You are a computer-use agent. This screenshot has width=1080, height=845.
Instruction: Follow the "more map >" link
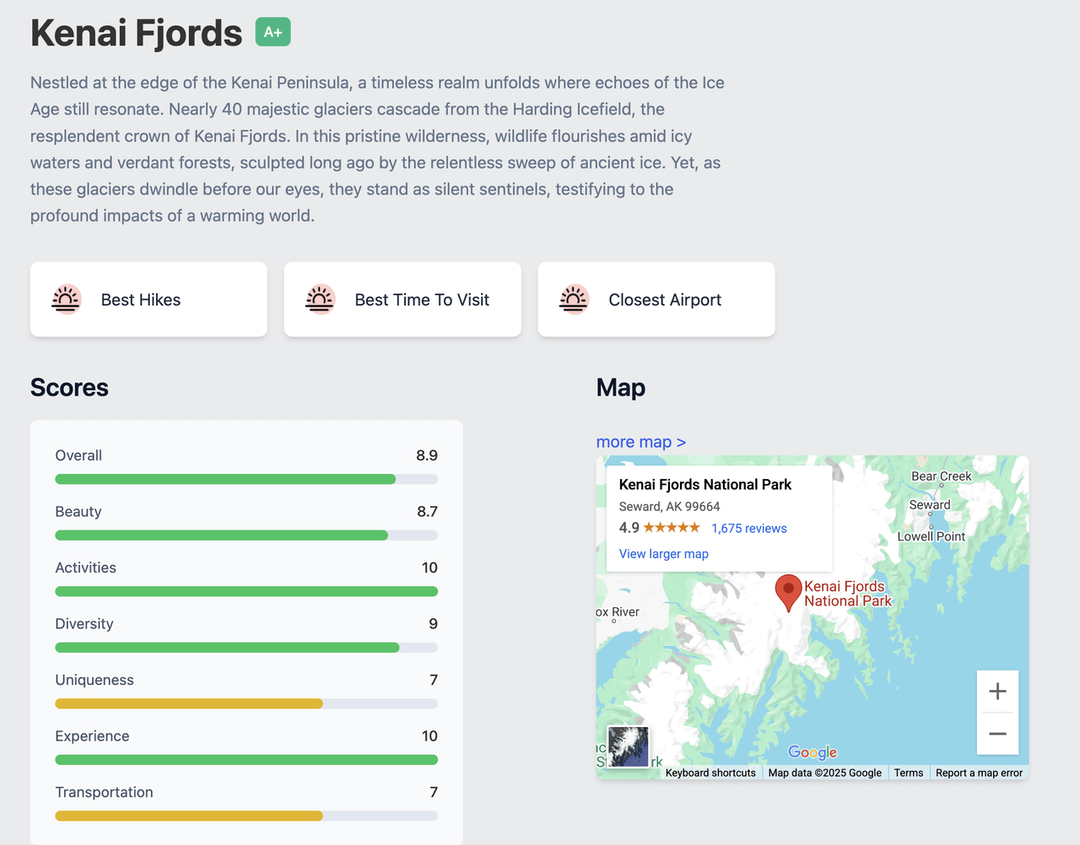(641, 442)
